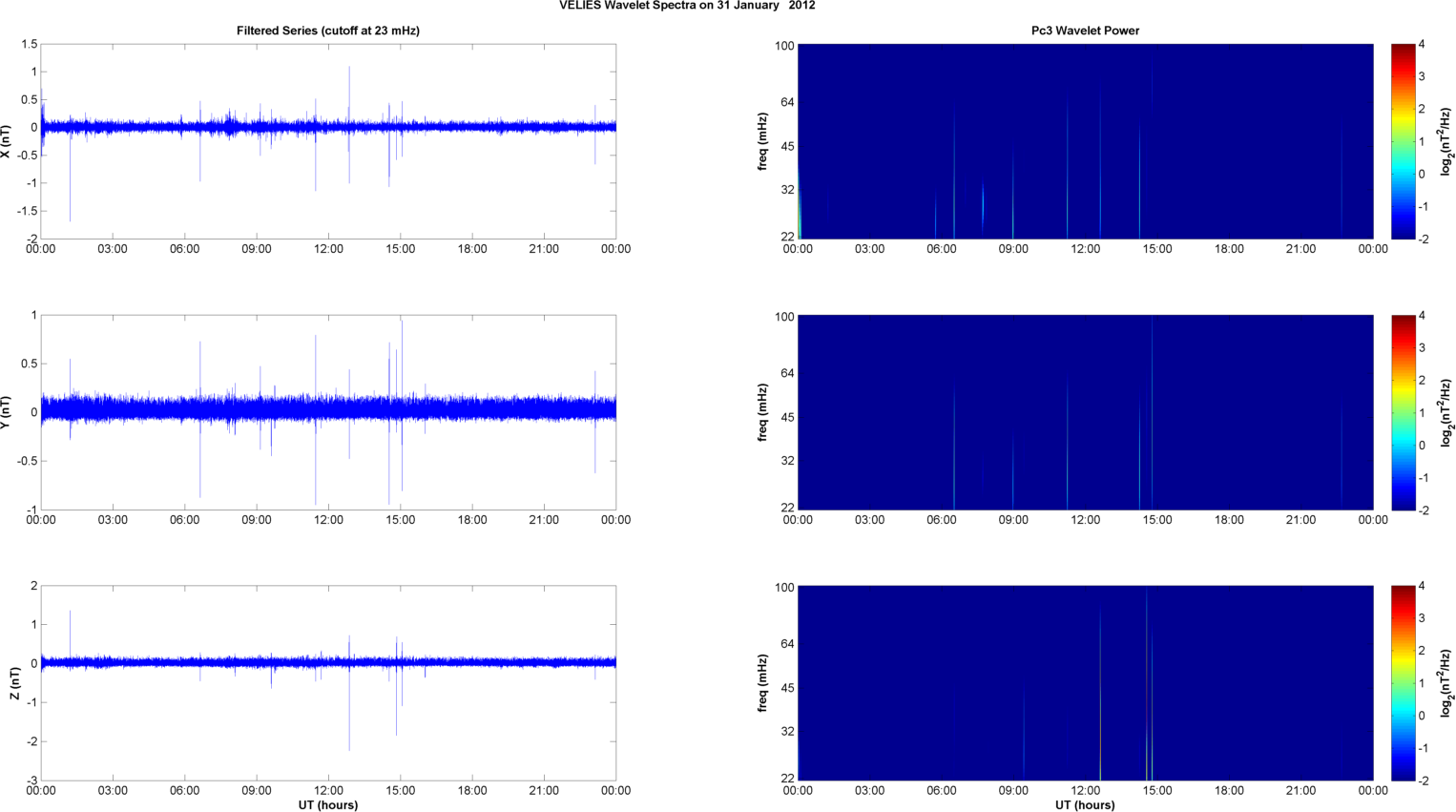
Task: Click the "Z (nT)" axis label
Action: pos(14,683)
